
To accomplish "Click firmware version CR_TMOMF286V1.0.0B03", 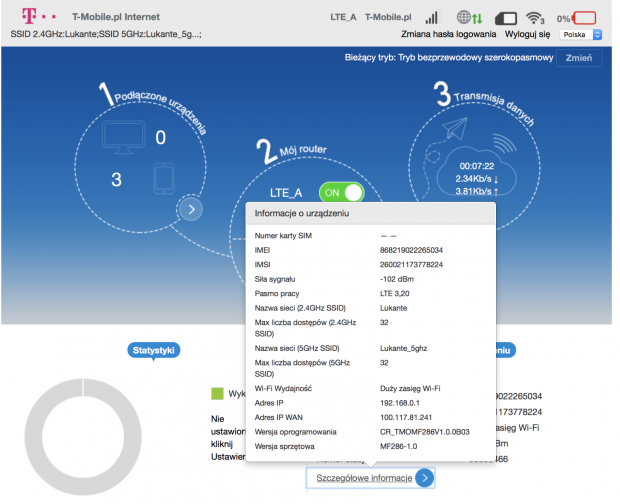I will click(425, 432).
